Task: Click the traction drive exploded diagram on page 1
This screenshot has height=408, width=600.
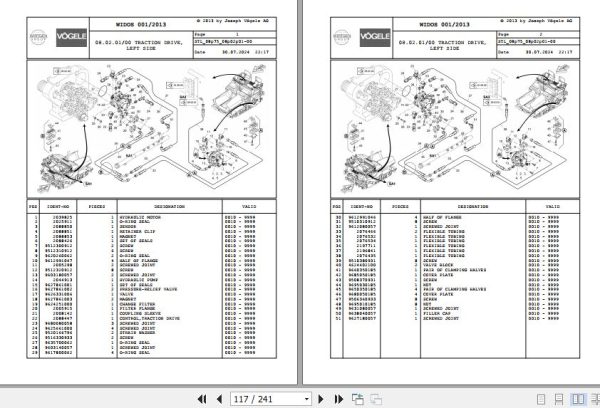Action: (x=152, y=129)
